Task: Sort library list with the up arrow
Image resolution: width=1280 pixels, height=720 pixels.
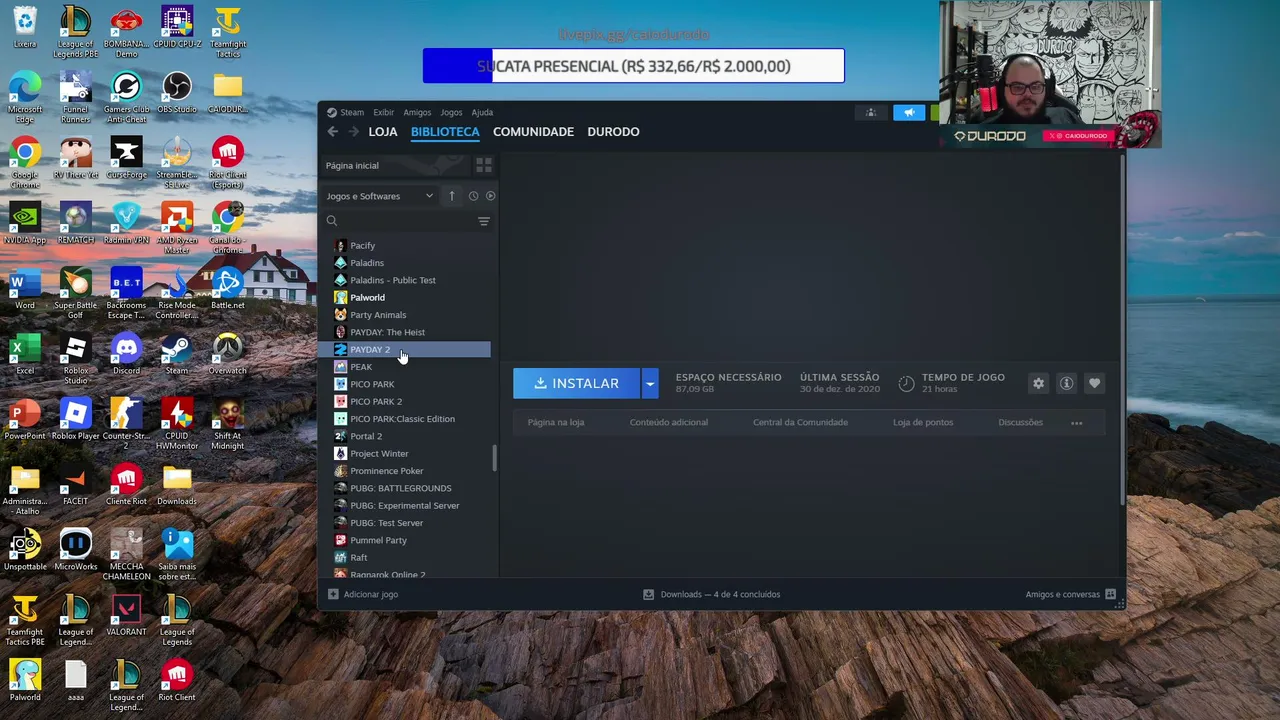Action: (452, 196)
